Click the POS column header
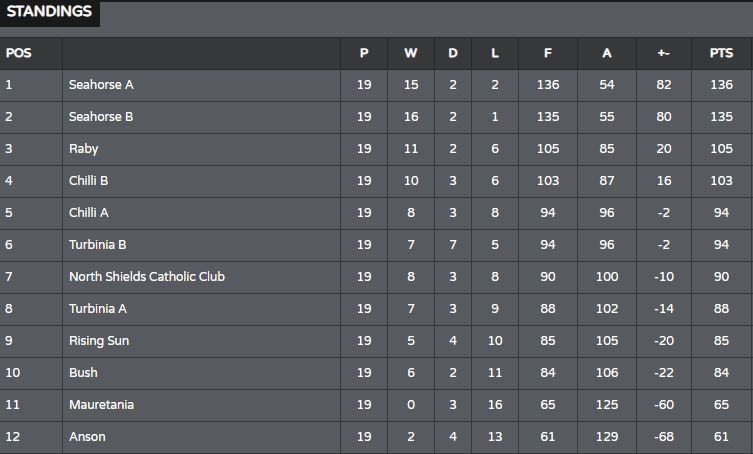753x454 pixels. (x=18, y=53)
